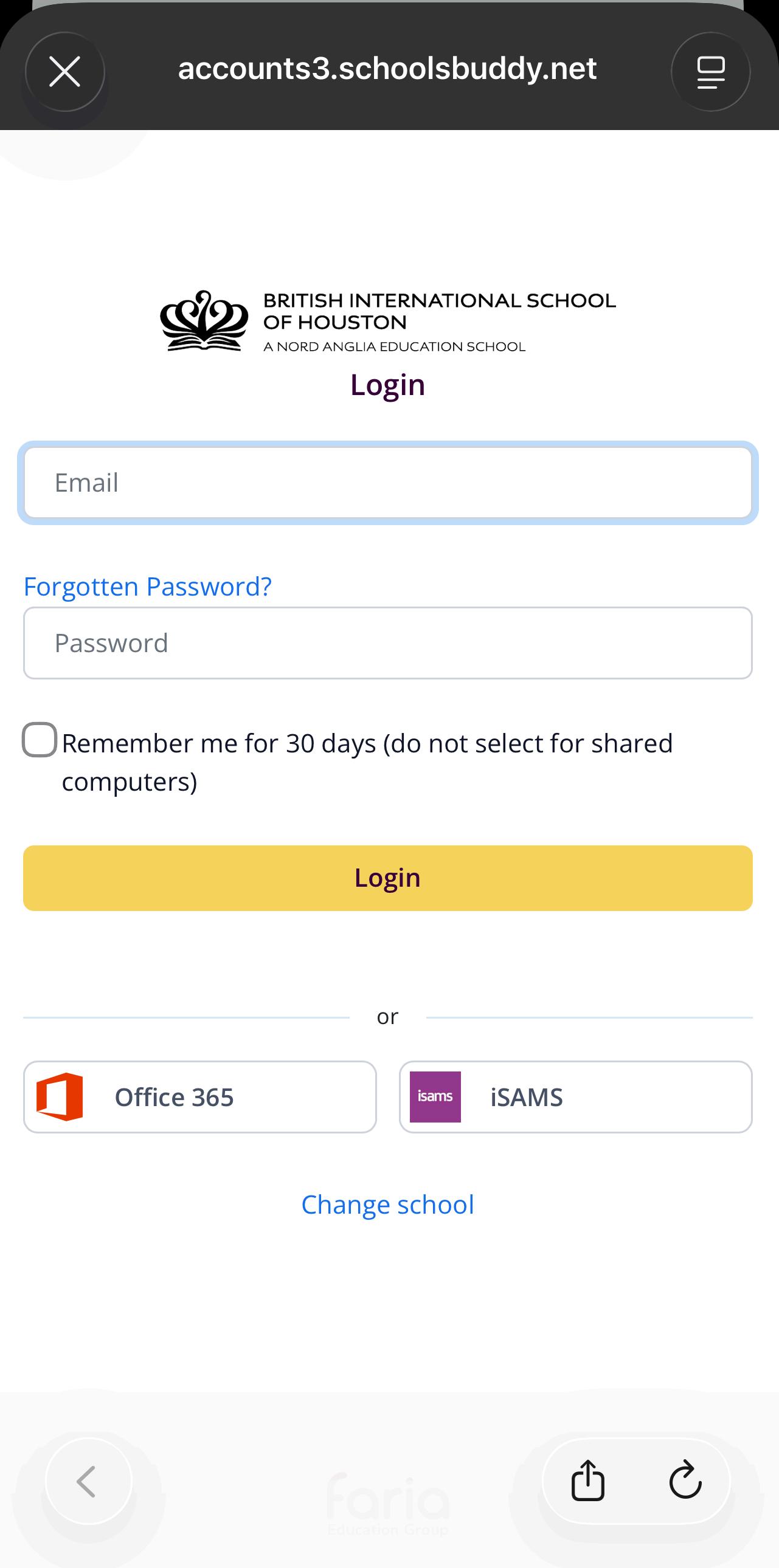
Task: Click the orange Office 365 logo icon
Action: 60,1097
